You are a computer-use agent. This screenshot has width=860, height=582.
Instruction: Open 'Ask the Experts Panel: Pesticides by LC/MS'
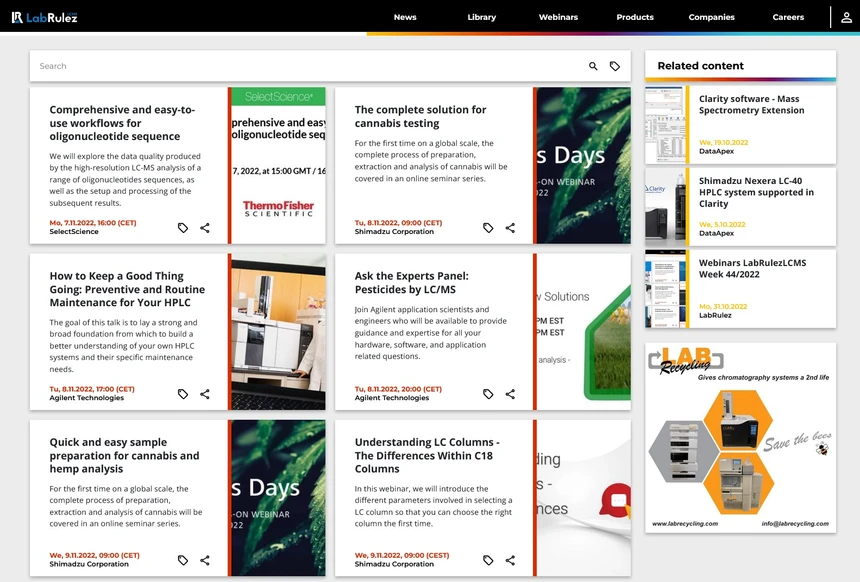click(411, 282)
